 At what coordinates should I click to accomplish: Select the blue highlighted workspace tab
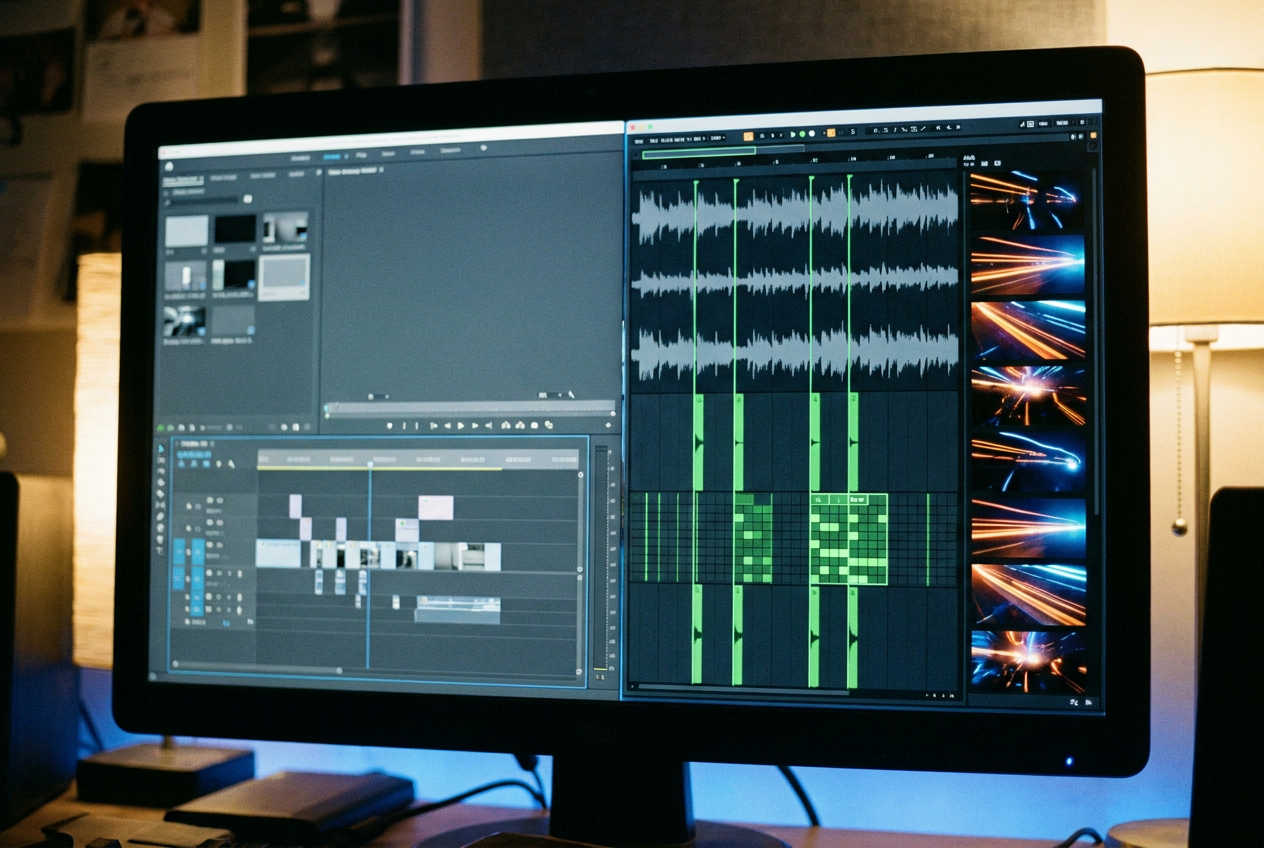pos(331,157)
